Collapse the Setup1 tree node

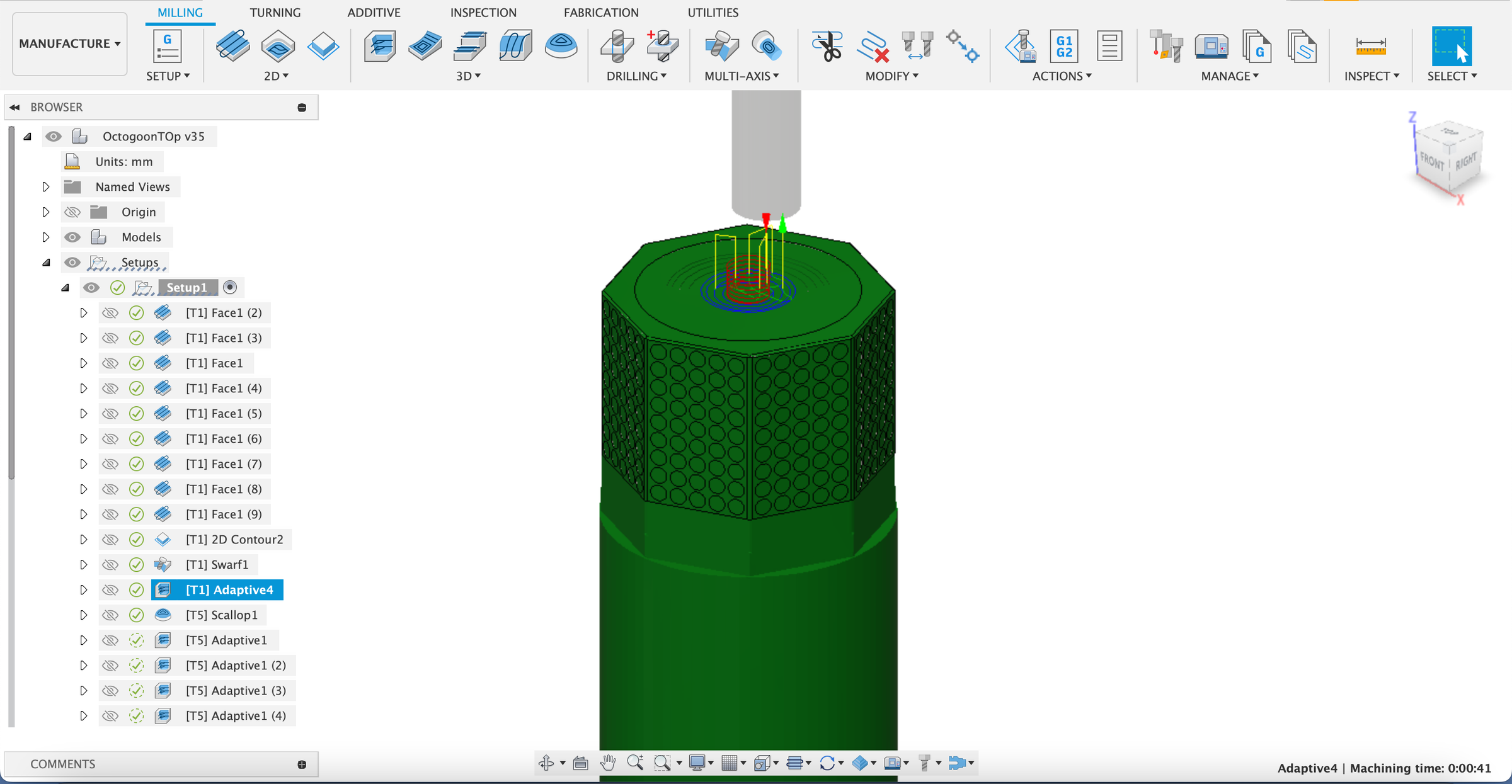(66, 287)
